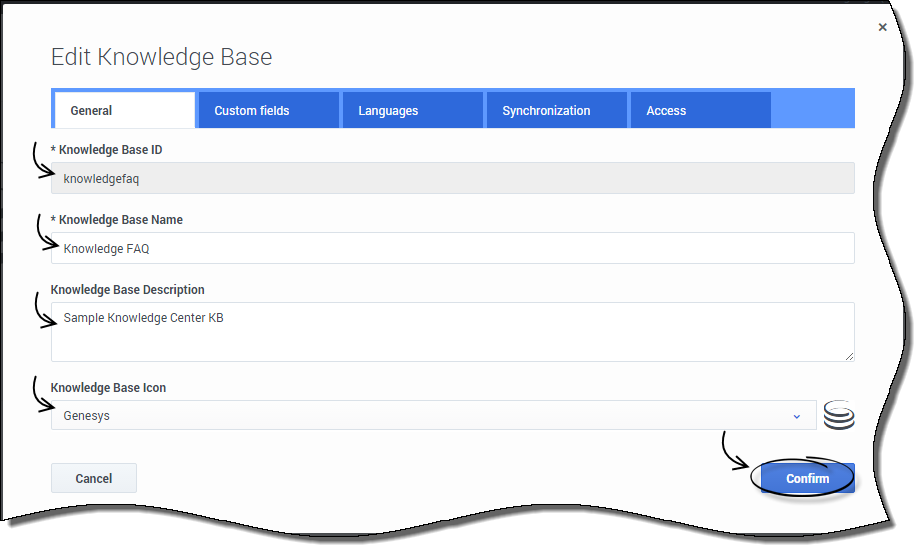Image resolution: width=914 pixels, height=545 pixels.
Task: Grab the description textarea resize handle
Action: [x=849, y=355]
